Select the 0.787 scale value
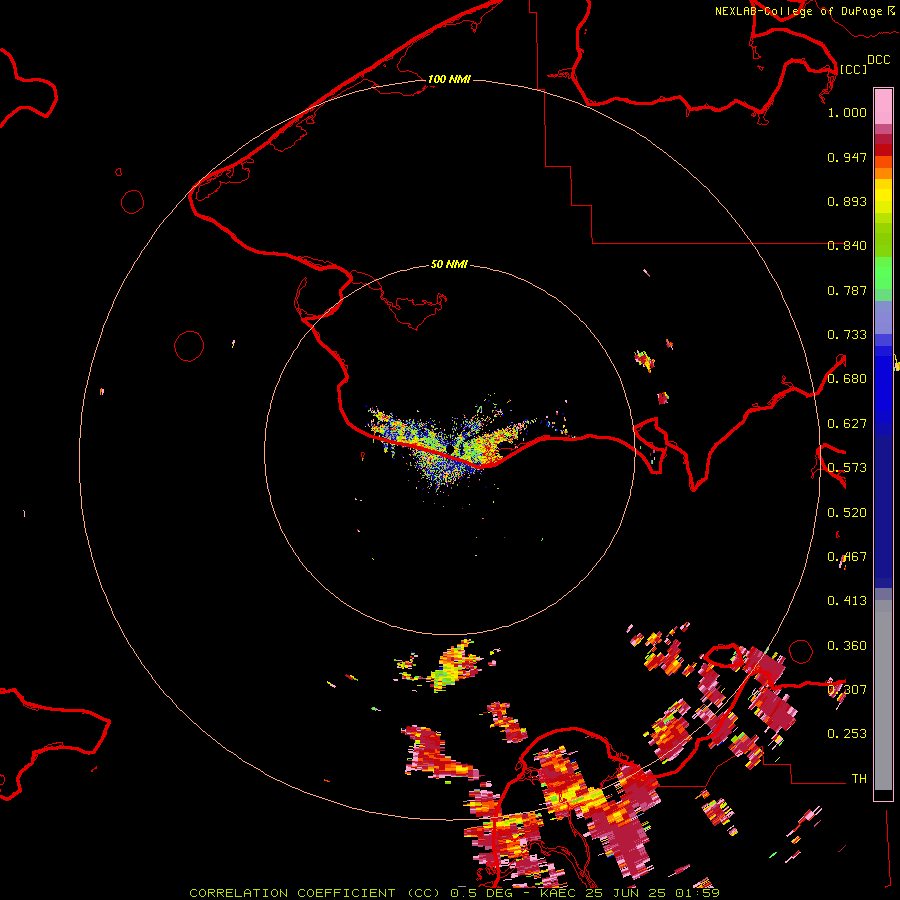Viewport: 900px width, 900px height. tap(847, 290)
